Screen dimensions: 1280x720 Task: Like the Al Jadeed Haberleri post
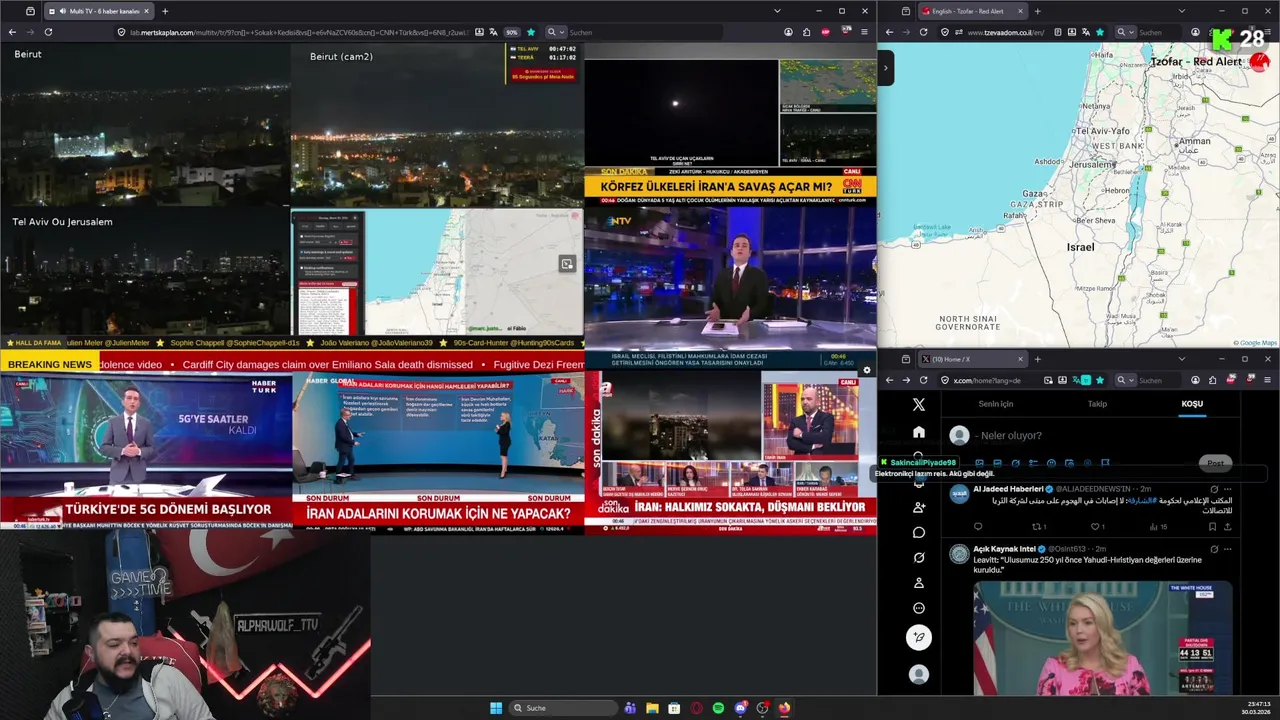[1095, 527]
